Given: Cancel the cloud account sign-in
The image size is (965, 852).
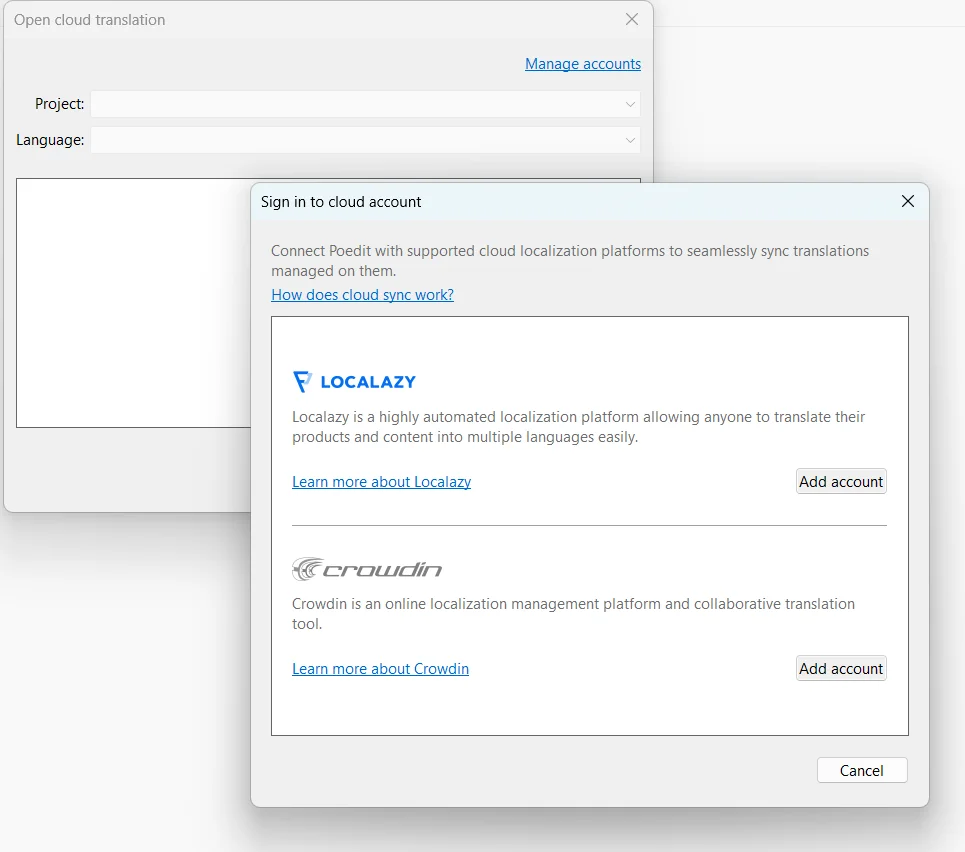Looking at the screenshot, I should [x=861, y=770].
